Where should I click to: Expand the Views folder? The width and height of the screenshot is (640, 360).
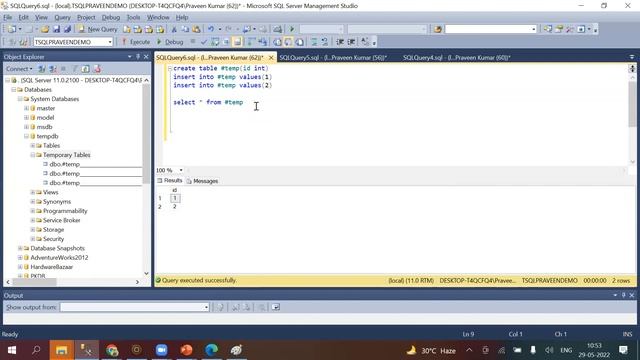[x=32, y=192]
